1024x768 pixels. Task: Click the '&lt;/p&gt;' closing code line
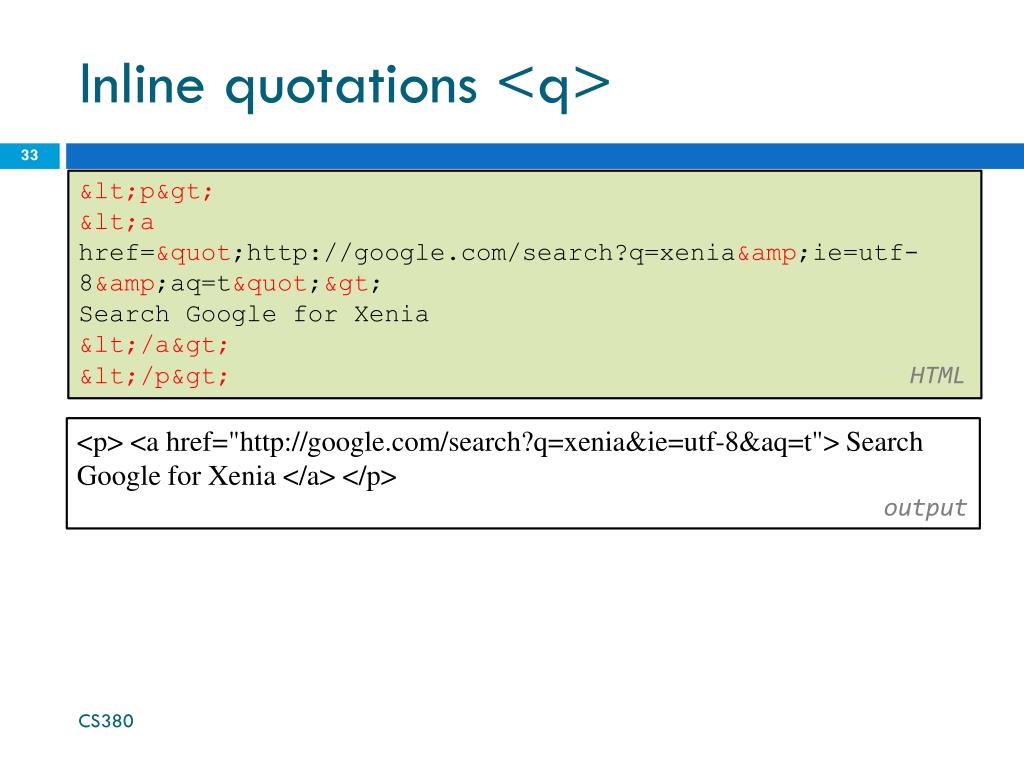tap(154, 377)
